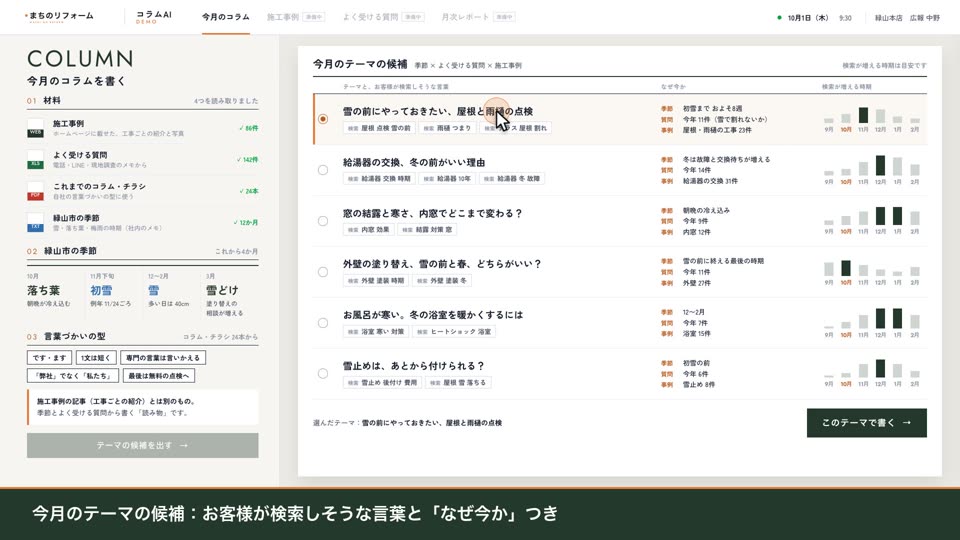Click the 10月1日(木) date in the header
Image resolution: width=960 pixels, height=540 pixels.
808,18
